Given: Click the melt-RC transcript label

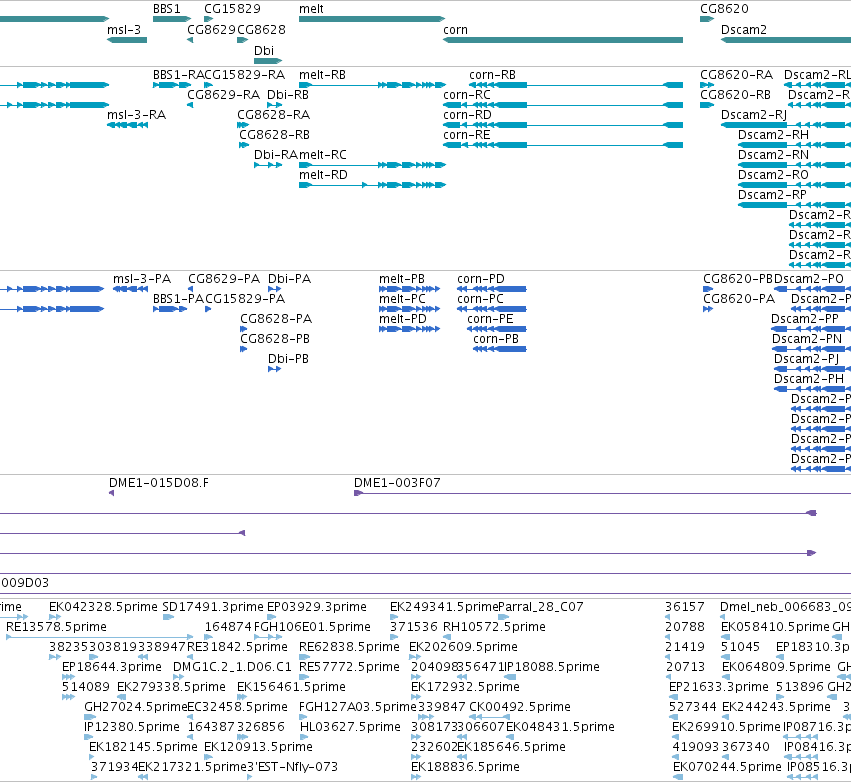Looking at the screenshot, I should pyautogui.click(x=322, y=155).
